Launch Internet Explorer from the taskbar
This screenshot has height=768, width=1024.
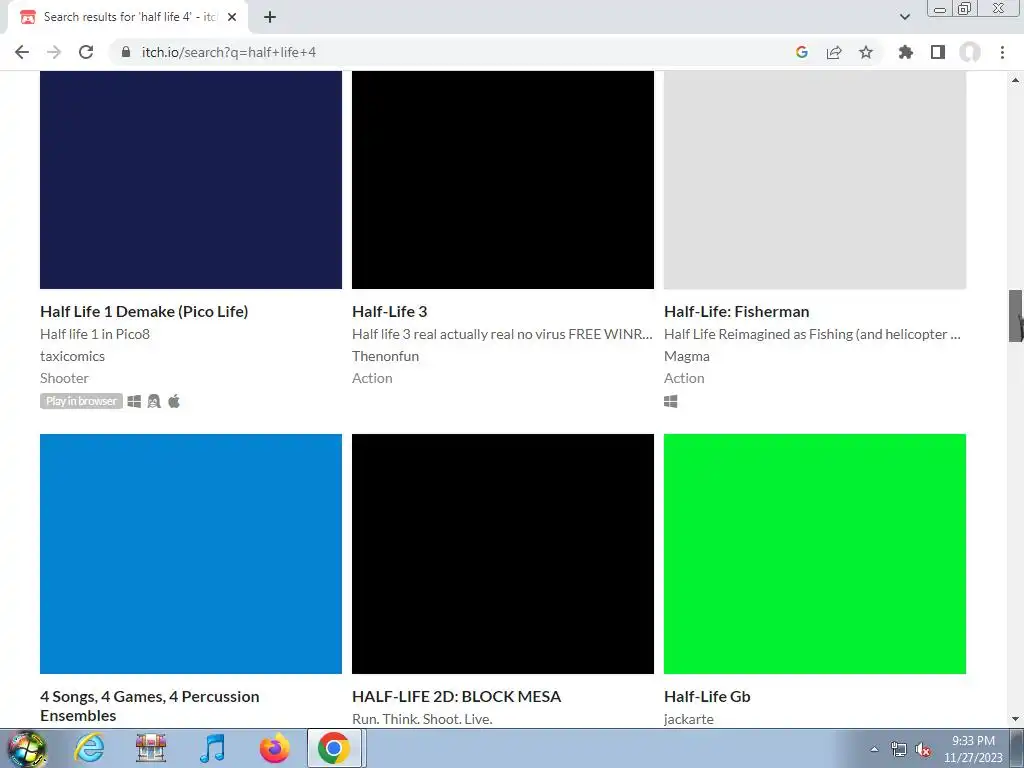[x=89, y=748]
